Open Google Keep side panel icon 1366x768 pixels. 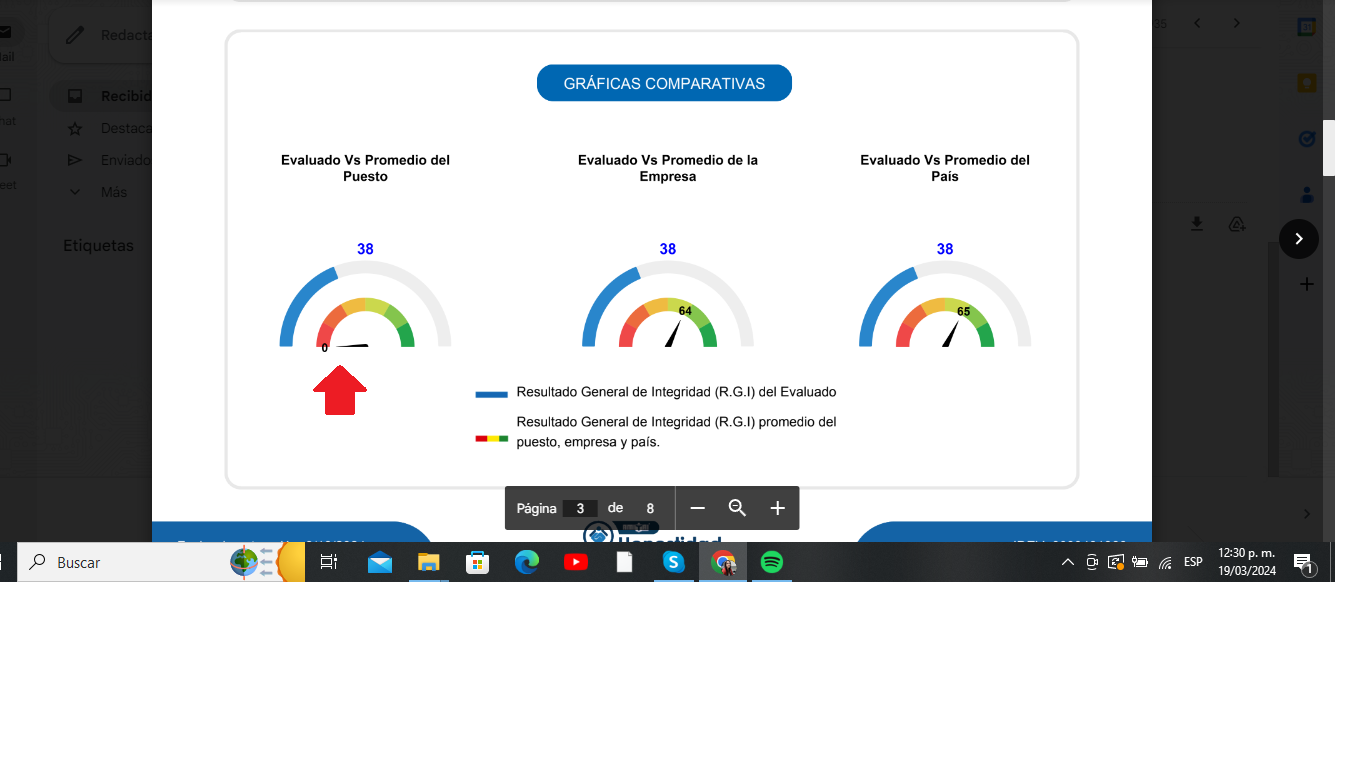point(1306,83)
